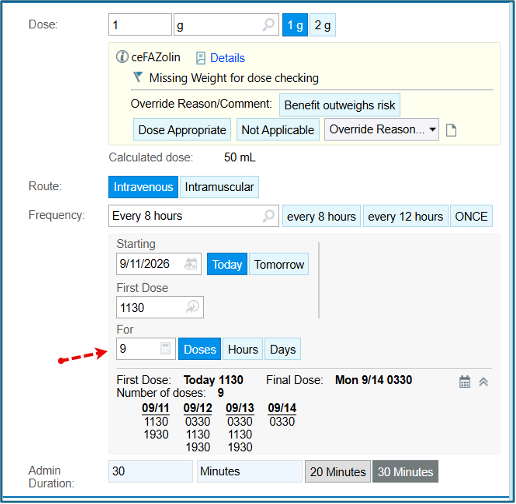Click the For field containing 9

[146, 349]
